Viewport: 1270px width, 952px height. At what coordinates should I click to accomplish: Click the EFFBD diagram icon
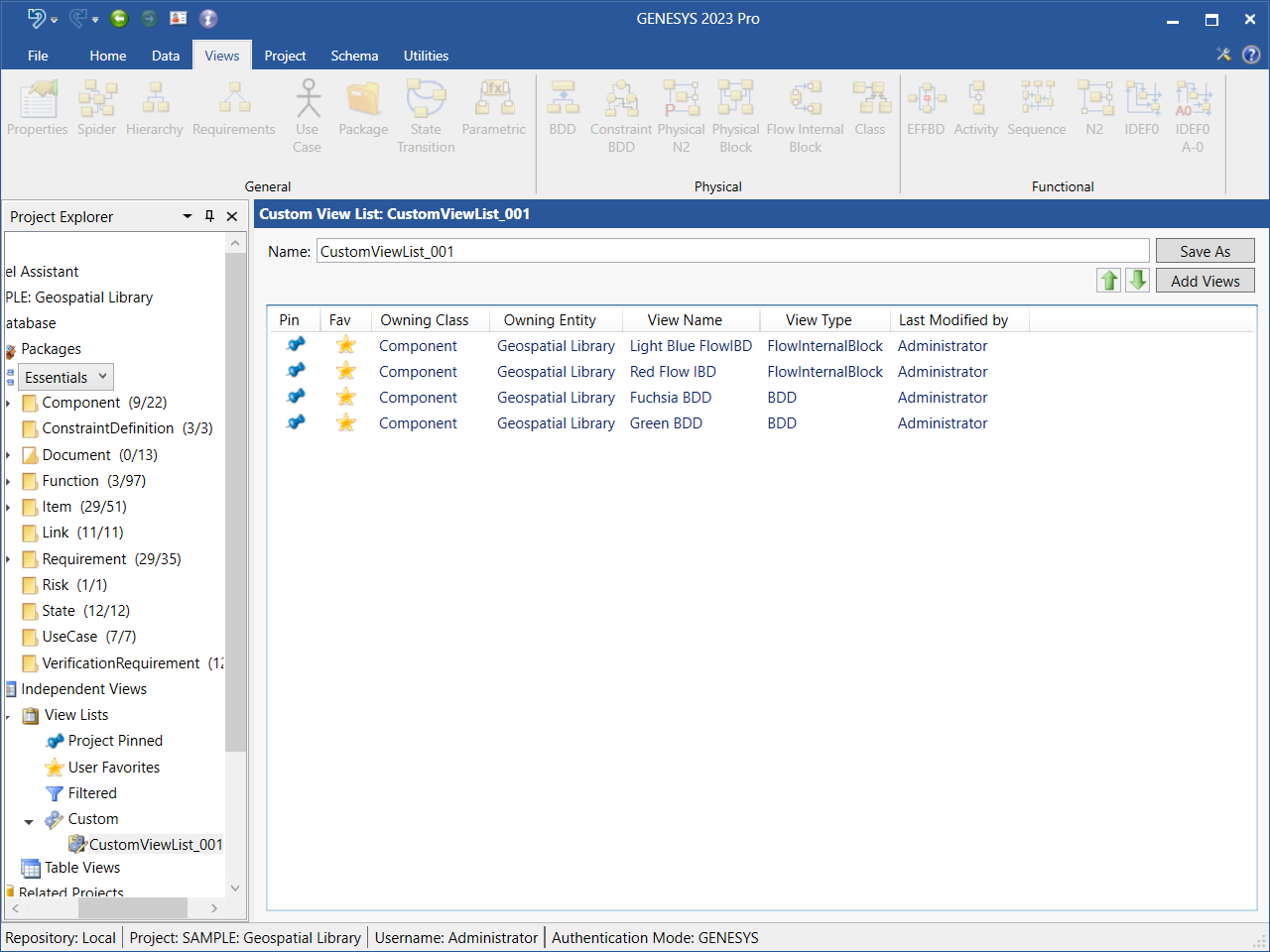point(926,110)
